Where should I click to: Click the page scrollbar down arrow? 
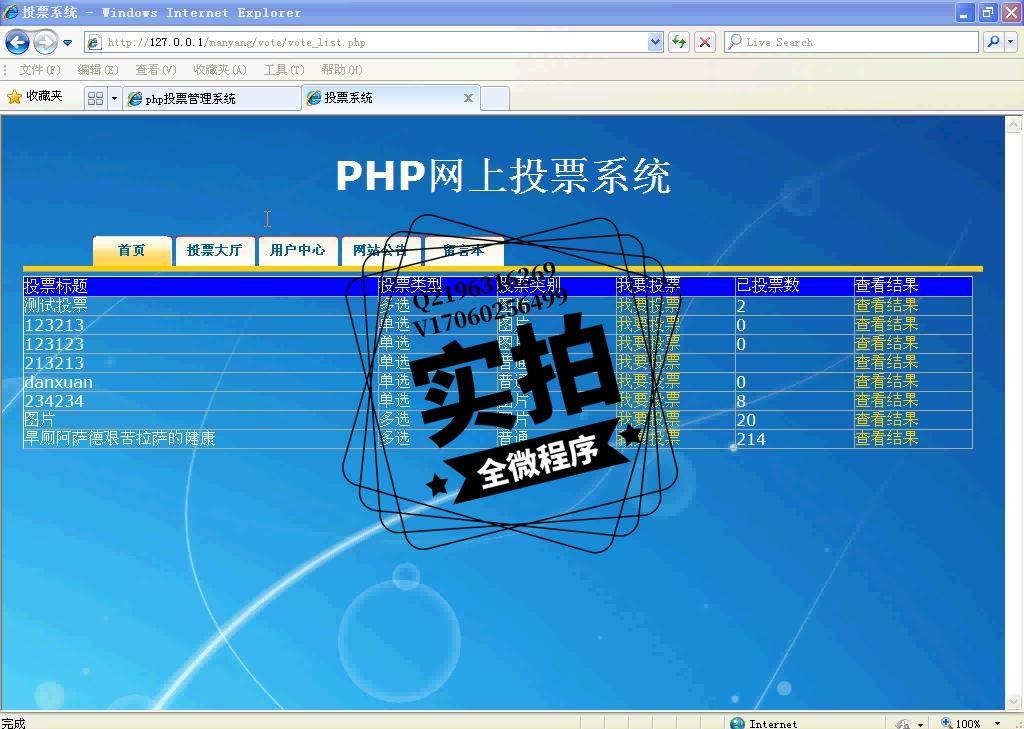[1014, 701]
